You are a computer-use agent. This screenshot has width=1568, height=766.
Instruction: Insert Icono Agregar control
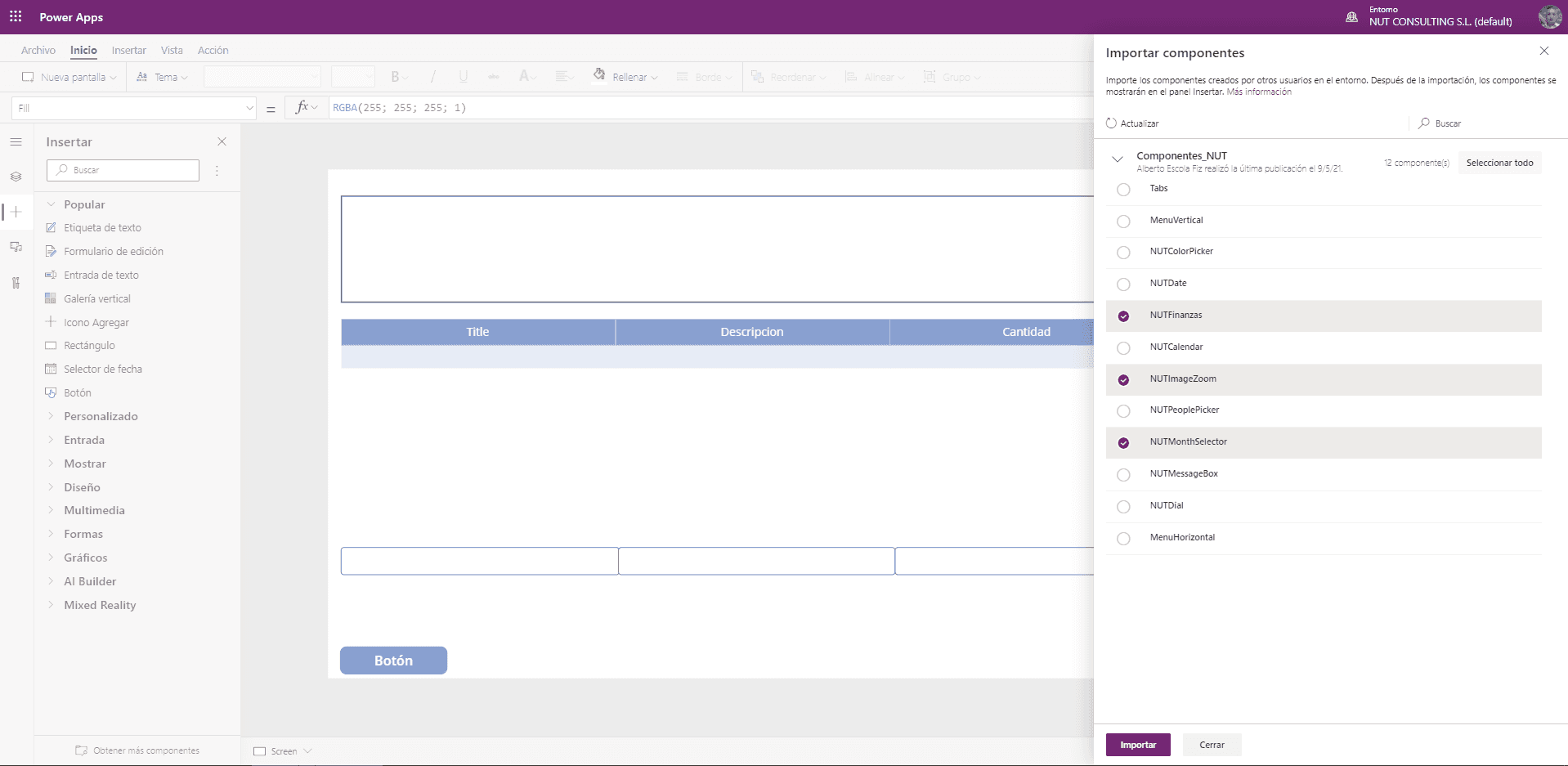pyautogui.click(x=96, y=322)
